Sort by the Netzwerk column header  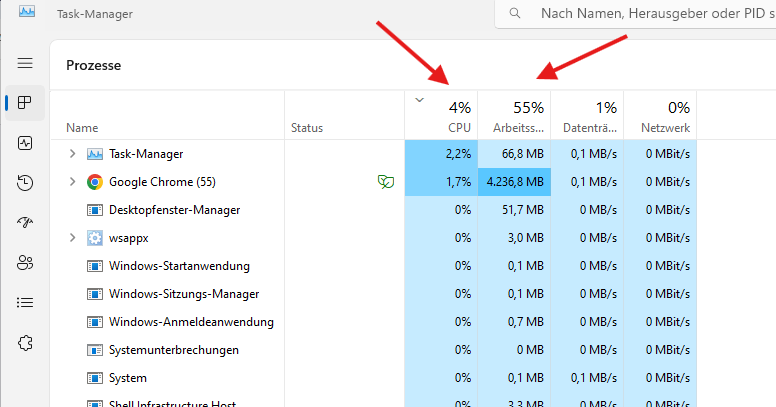coord(665,128)
